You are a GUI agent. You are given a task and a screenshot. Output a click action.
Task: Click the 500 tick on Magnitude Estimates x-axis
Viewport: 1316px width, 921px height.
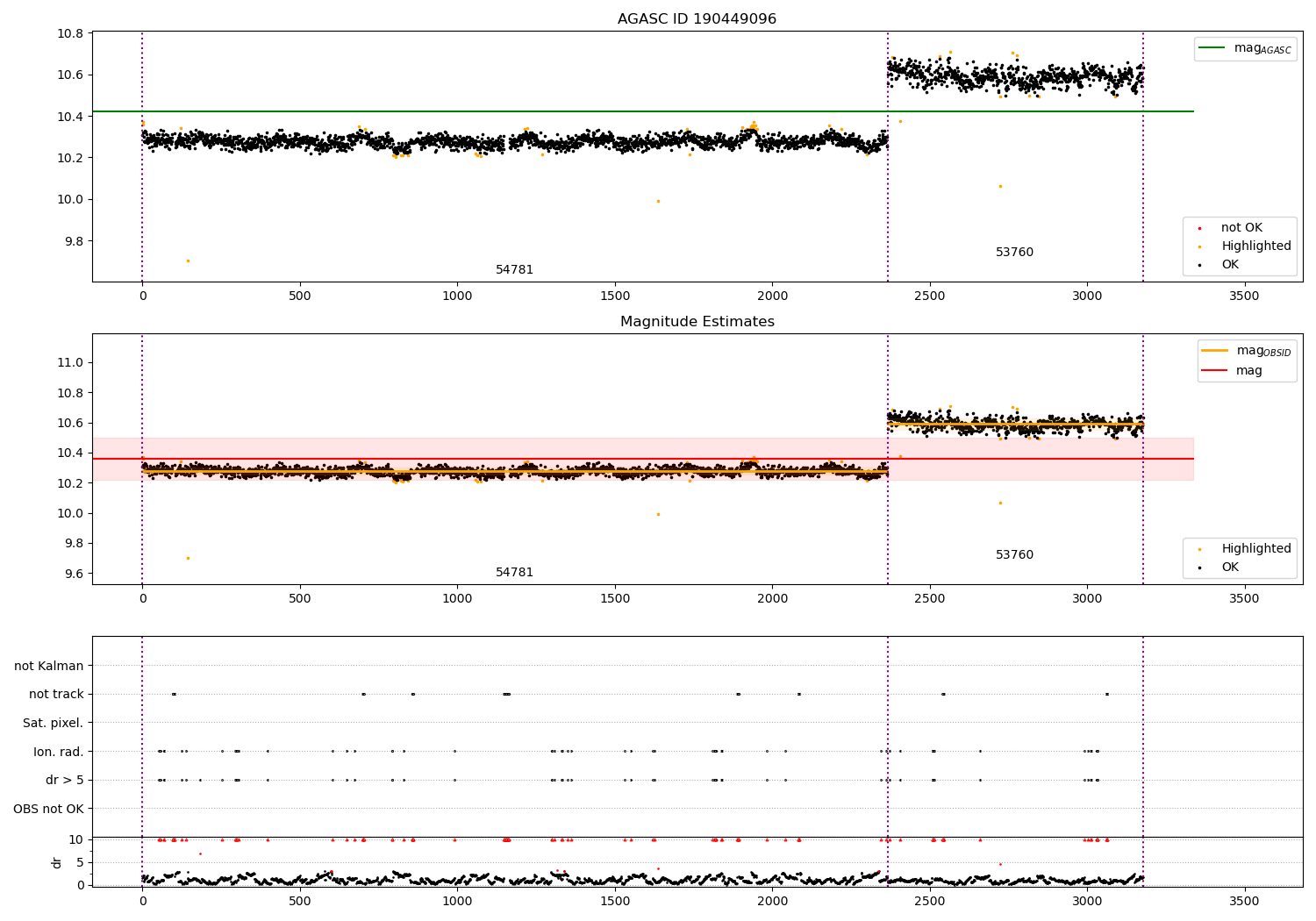click(x=300, y=598)
